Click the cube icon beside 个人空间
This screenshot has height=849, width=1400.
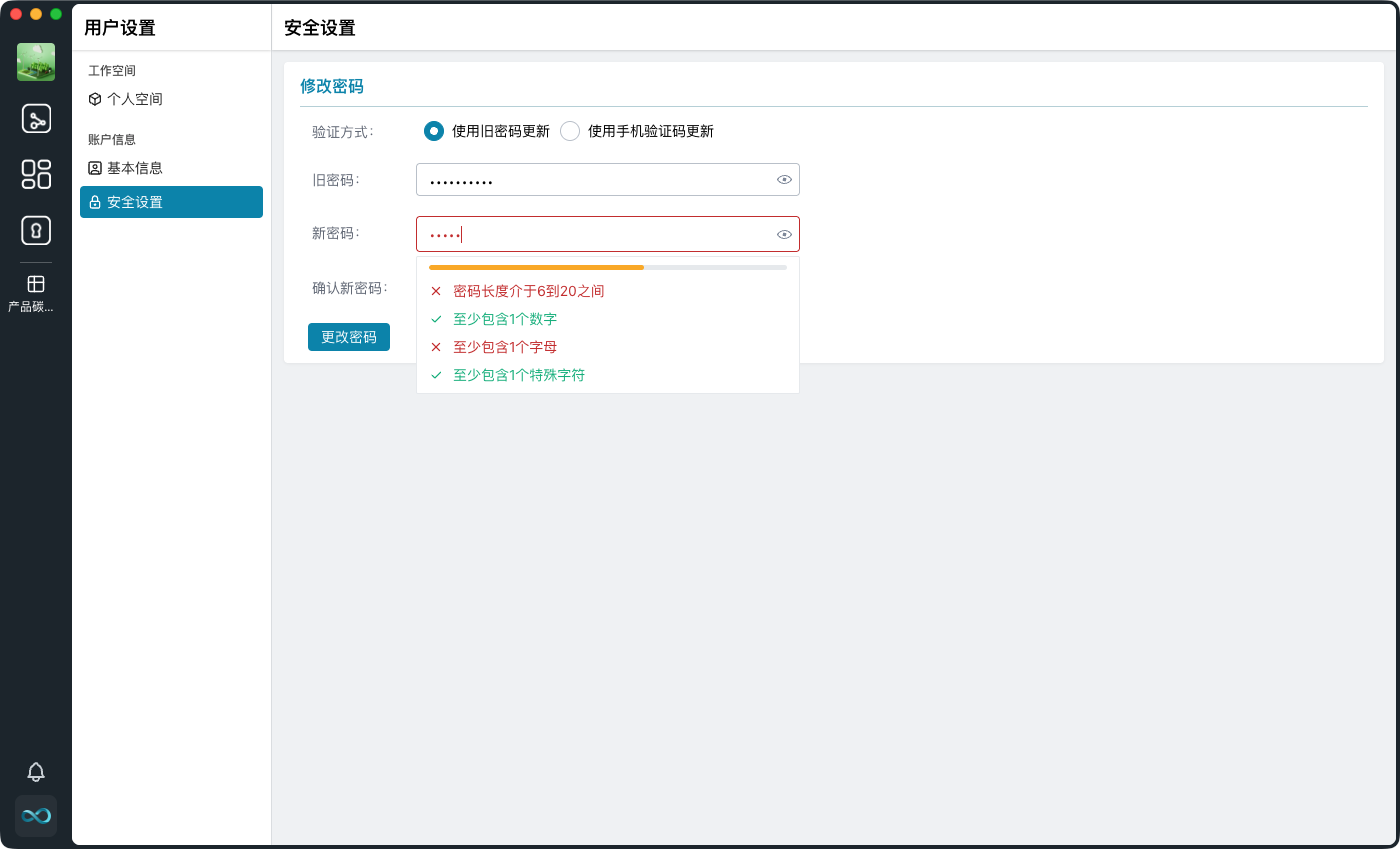point(95,100)
